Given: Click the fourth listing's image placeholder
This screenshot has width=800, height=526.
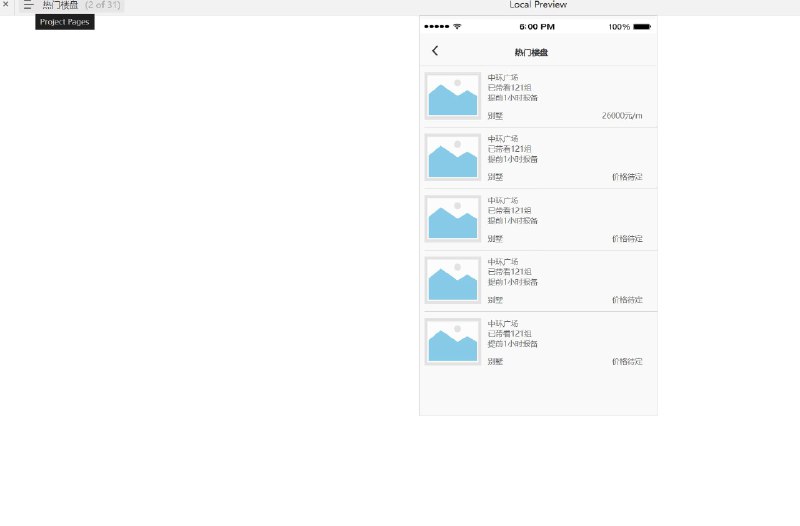Looking at the screenshot, I should point(453,280).
